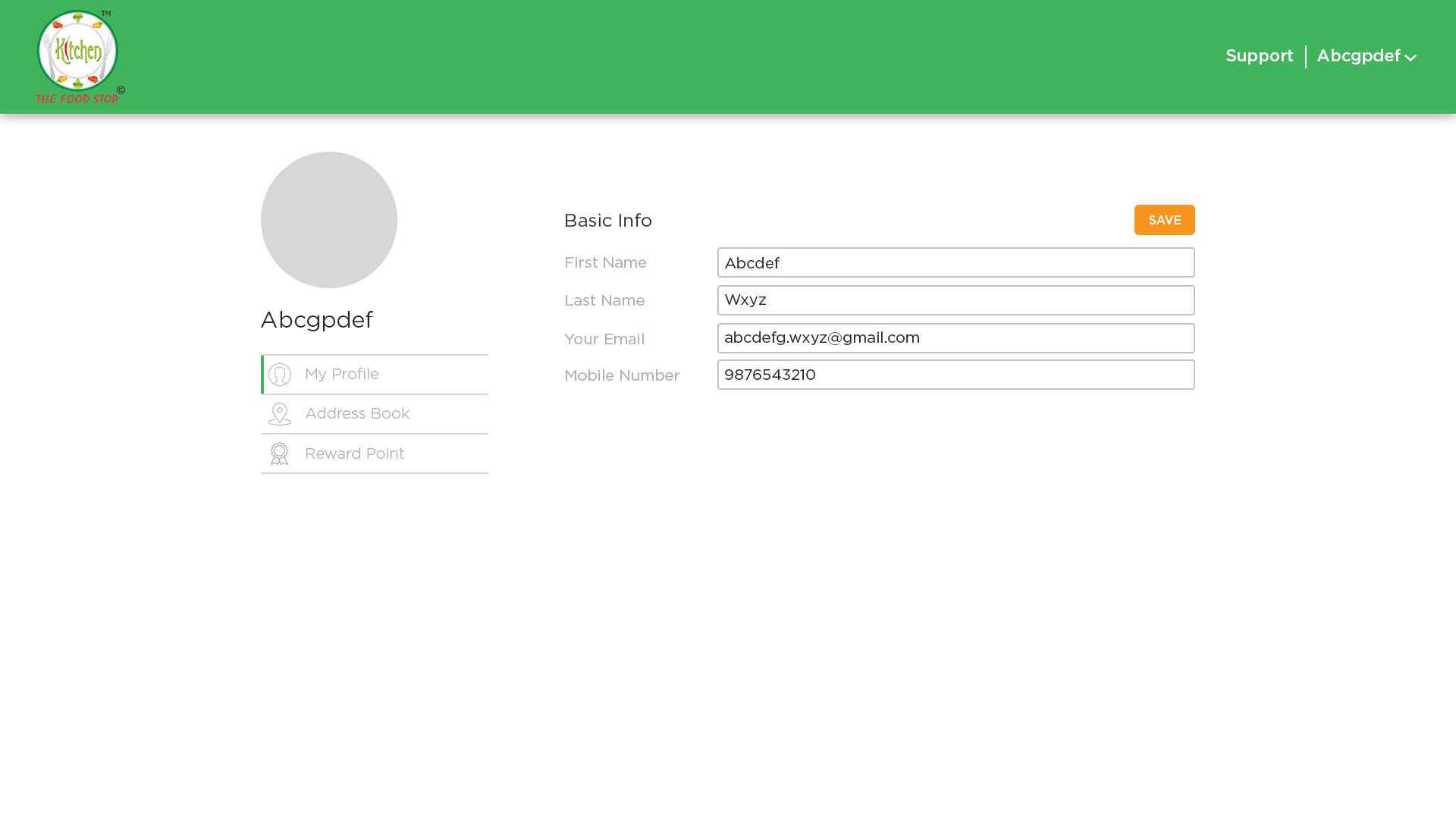Click the Mobile Number label text

(622, 375)
